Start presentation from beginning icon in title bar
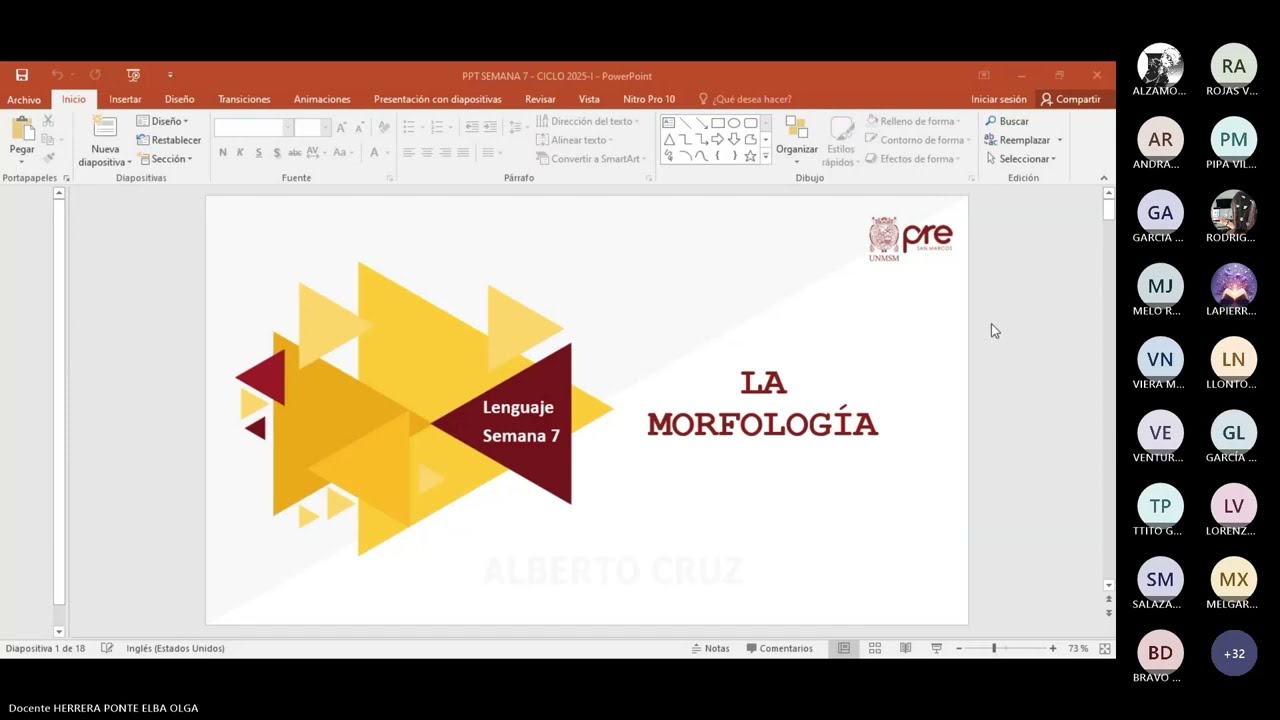 pos(133,75)
